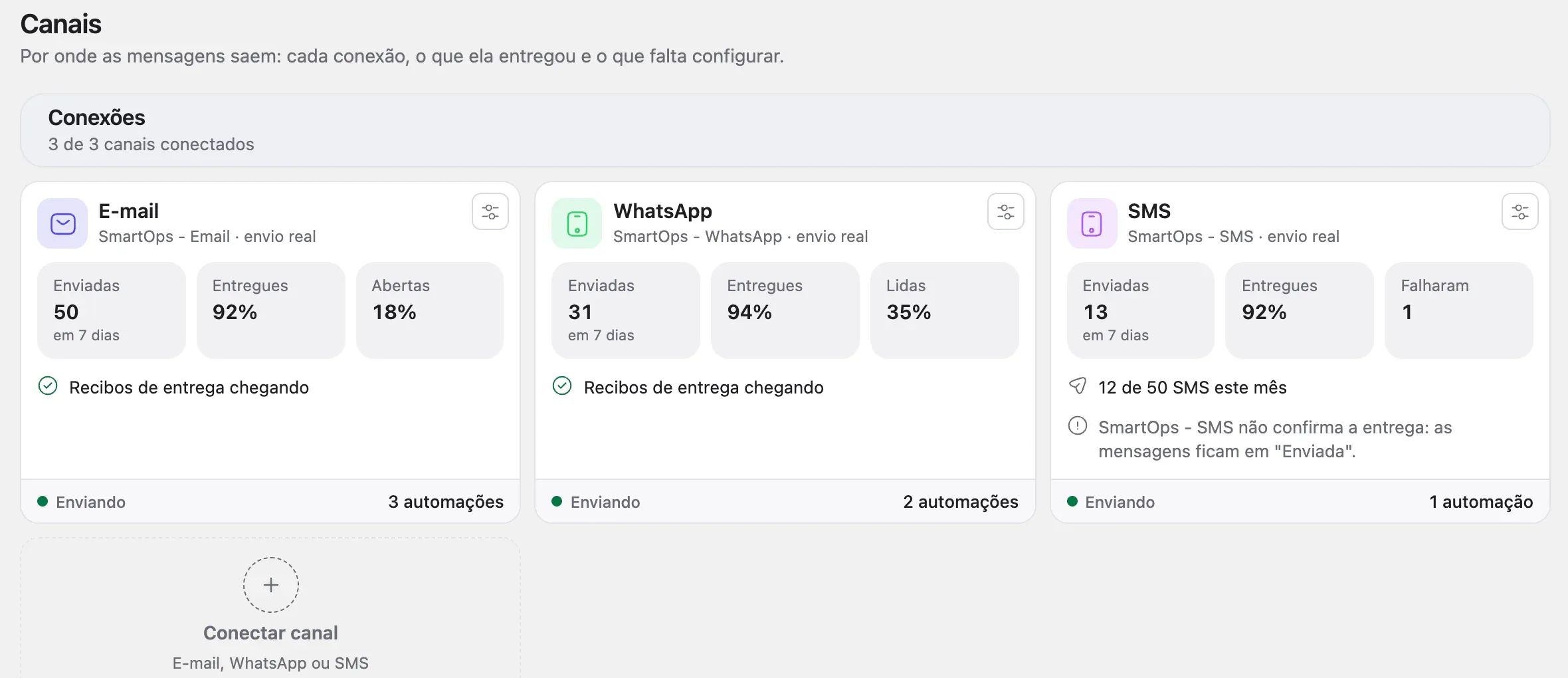Select the WhatsApp Entregues 94% tile
Viewport: 1568px width, 678px height.
pyautogui.click(x=785, y=310)
